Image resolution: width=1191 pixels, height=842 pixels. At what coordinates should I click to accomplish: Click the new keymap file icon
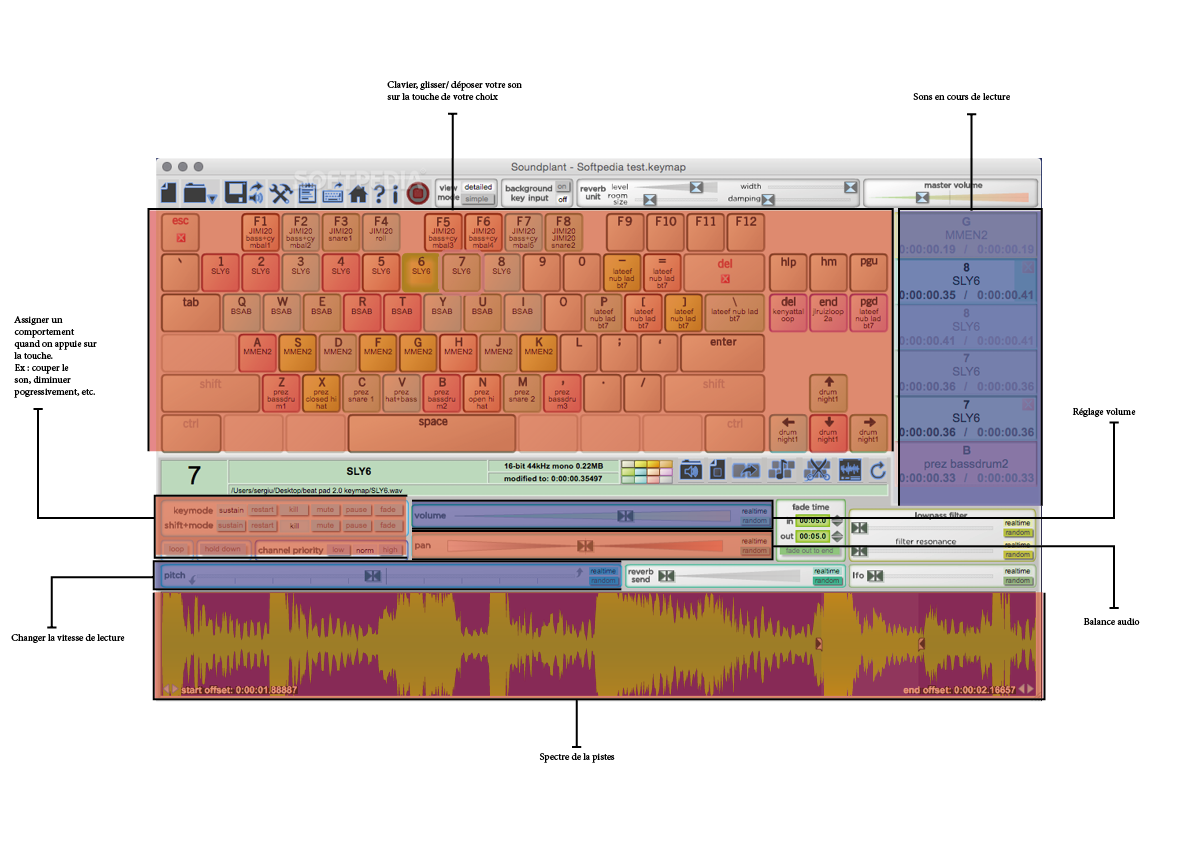pyautogui.click(x=168, y=192)
